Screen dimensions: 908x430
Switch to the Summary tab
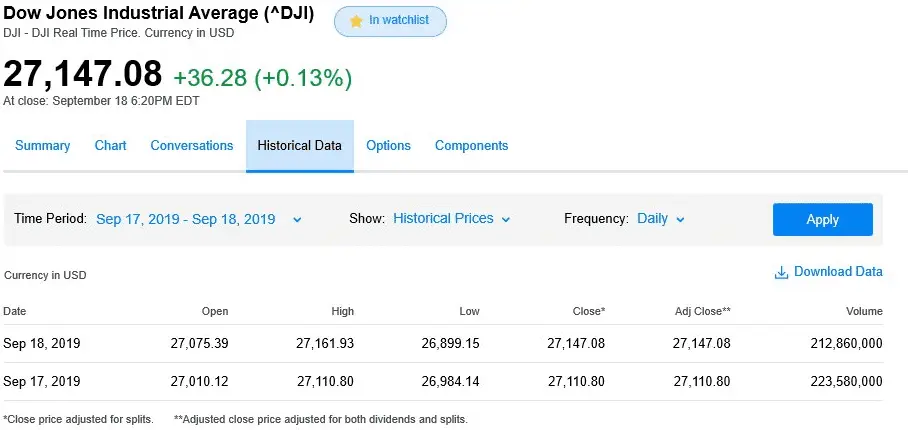pos(43,146)
